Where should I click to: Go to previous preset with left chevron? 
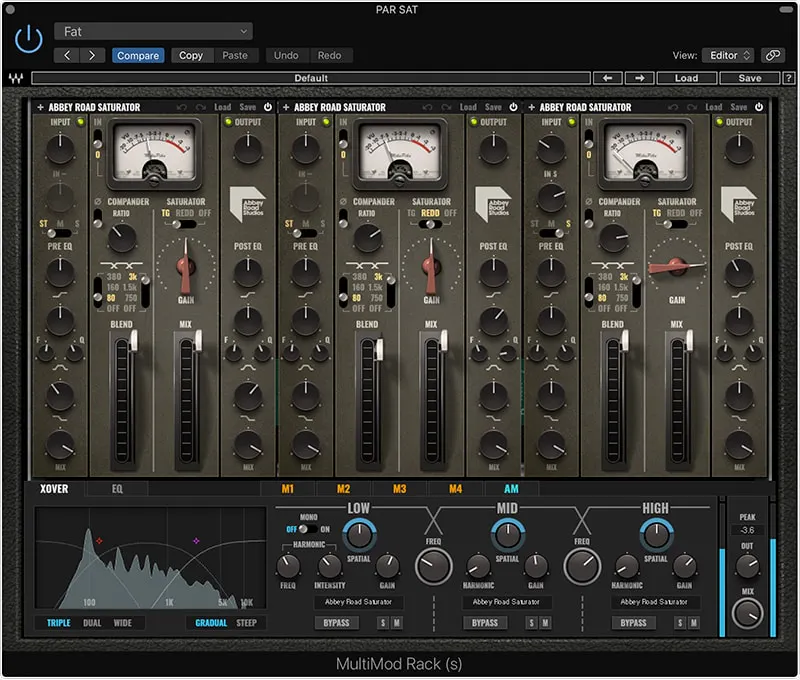pos(67,55)
